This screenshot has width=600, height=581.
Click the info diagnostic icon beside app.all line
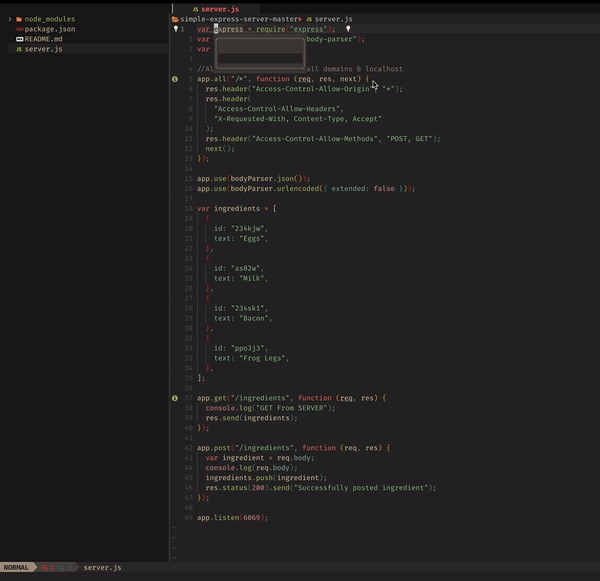point(175,79)
